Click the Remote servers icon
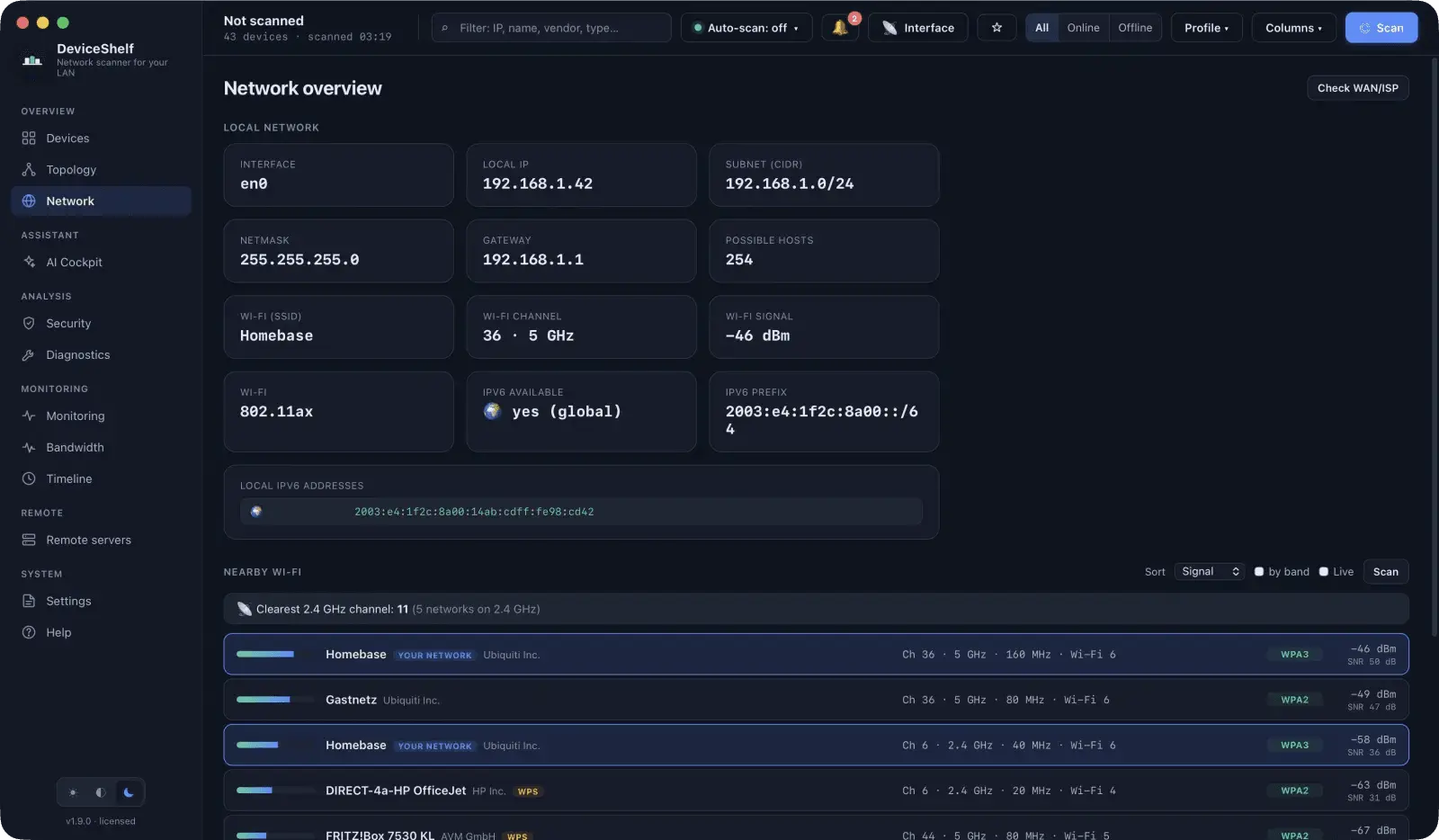The image size is (1439, 840). click(x=29, y=541)
